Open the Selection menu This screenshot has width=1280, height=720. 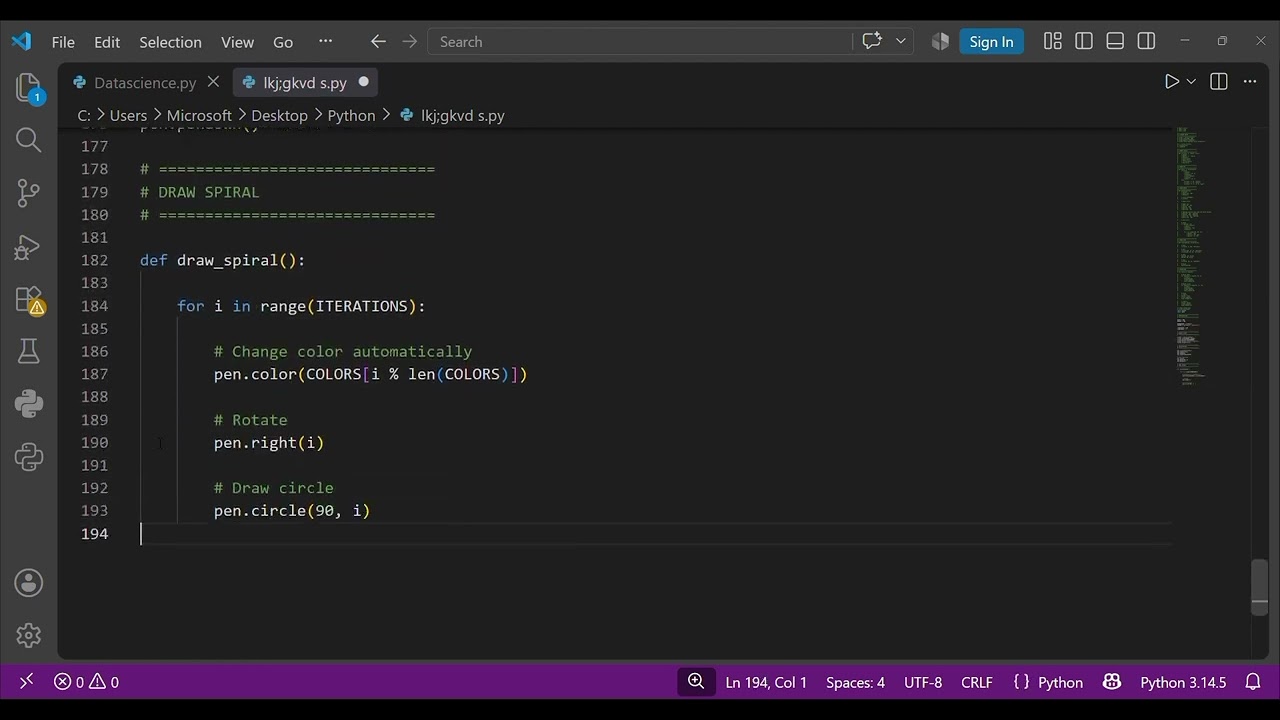(x=170, y=42)
